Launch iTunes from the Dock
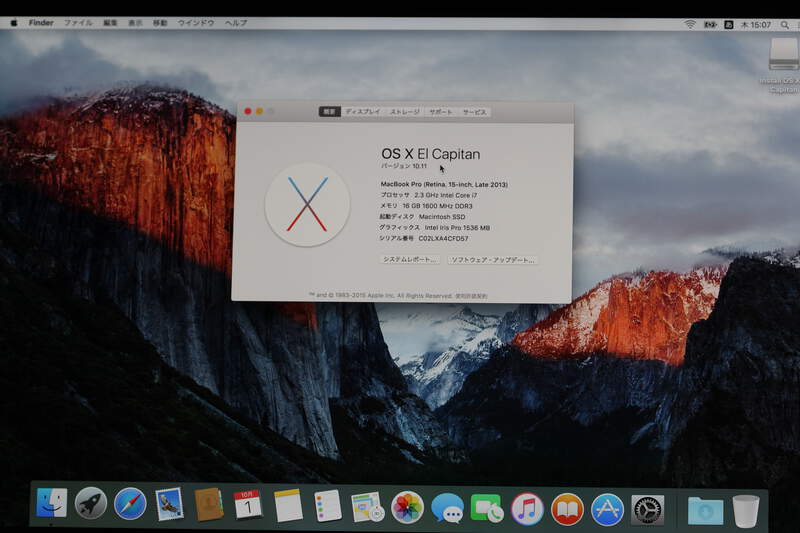800x533 pixels. [527, 508]
